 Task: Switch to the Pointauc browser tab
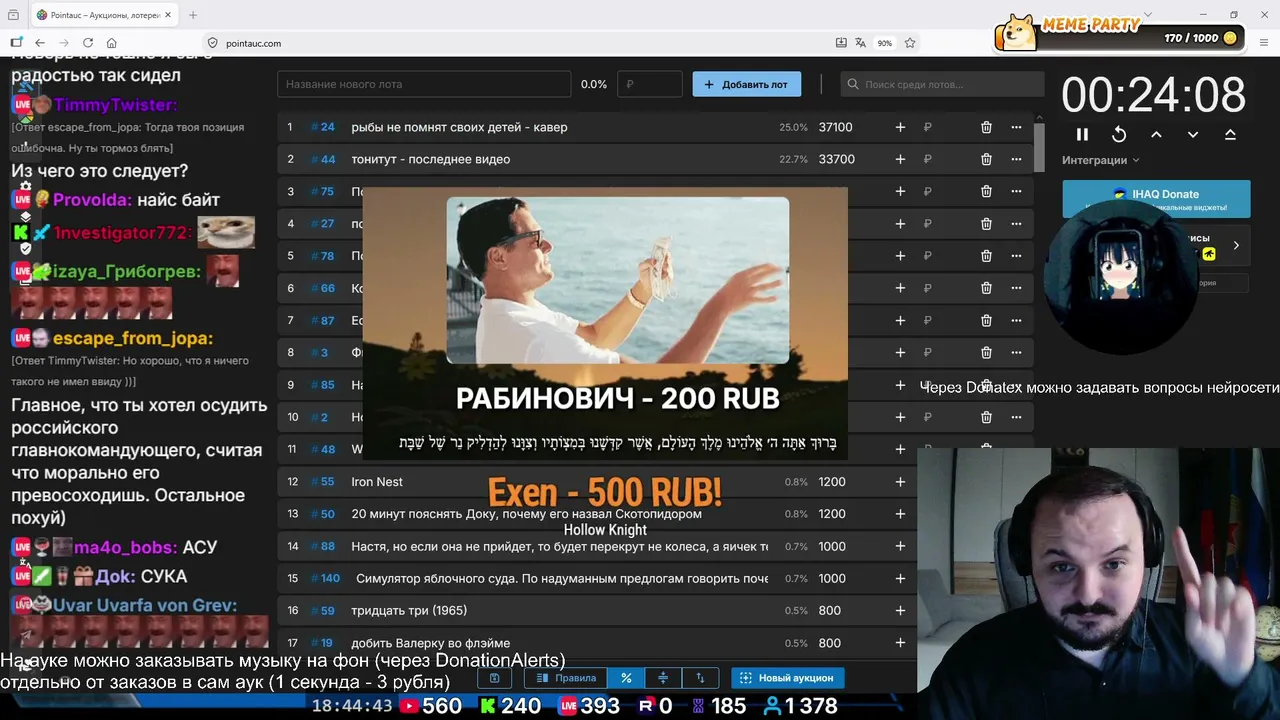pyautogui.click(x=106, y=15)
